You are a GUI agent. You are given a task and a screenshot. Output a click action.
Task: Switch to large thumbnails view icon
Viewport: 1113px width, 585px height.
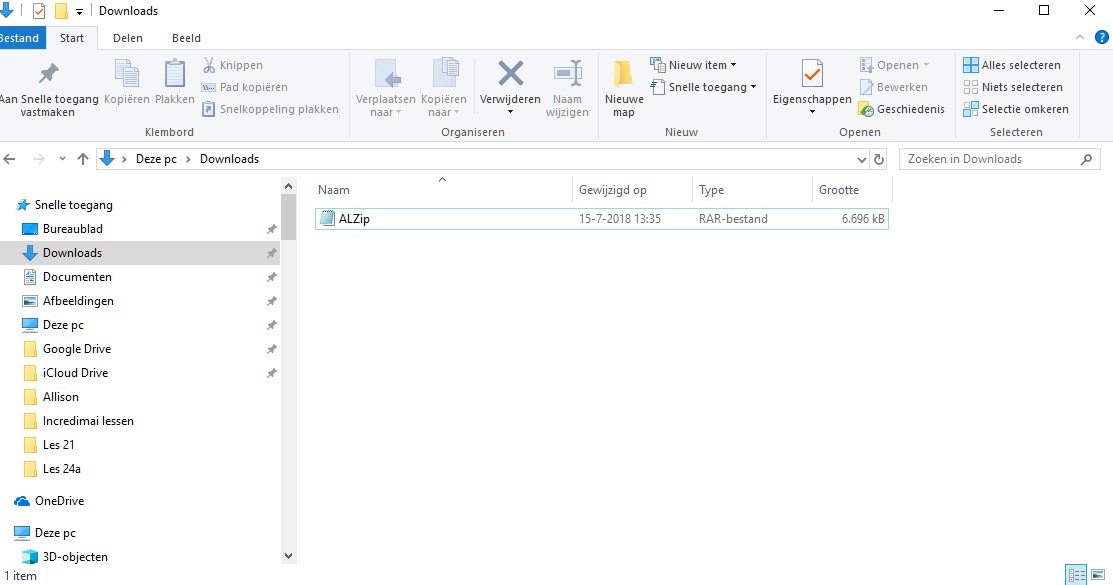click(1098, 574)
